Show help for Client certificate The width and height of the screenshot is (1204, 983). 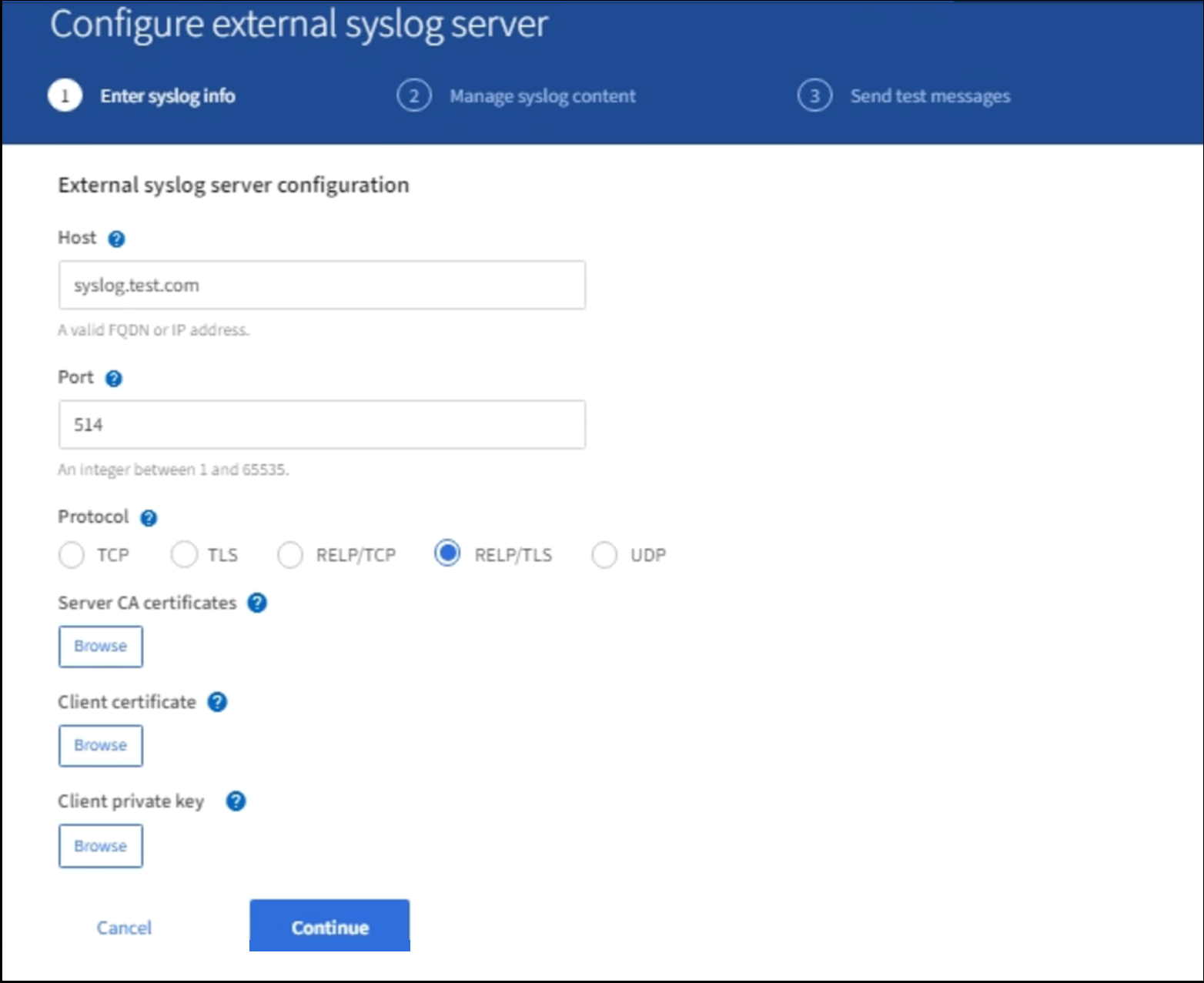pyautogui.click(x=218, y=702)
